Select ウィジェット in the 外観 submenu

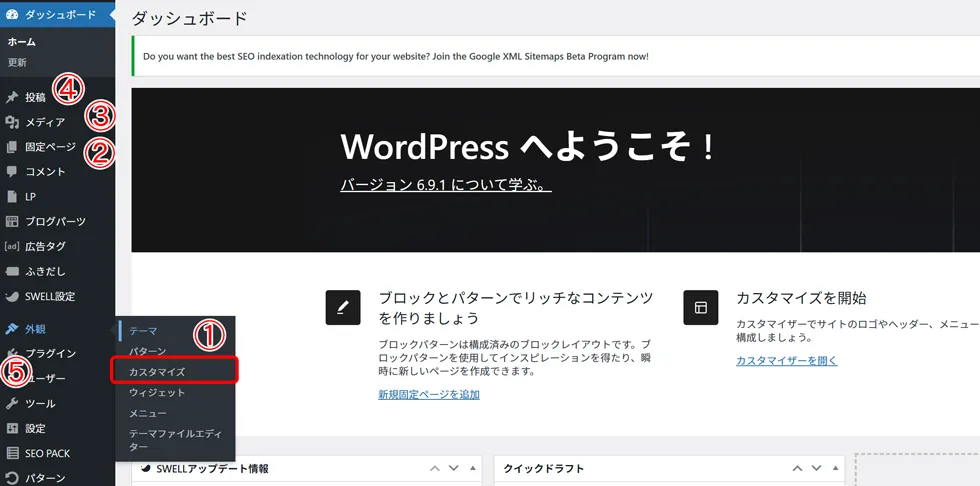[x=157, y=393]
